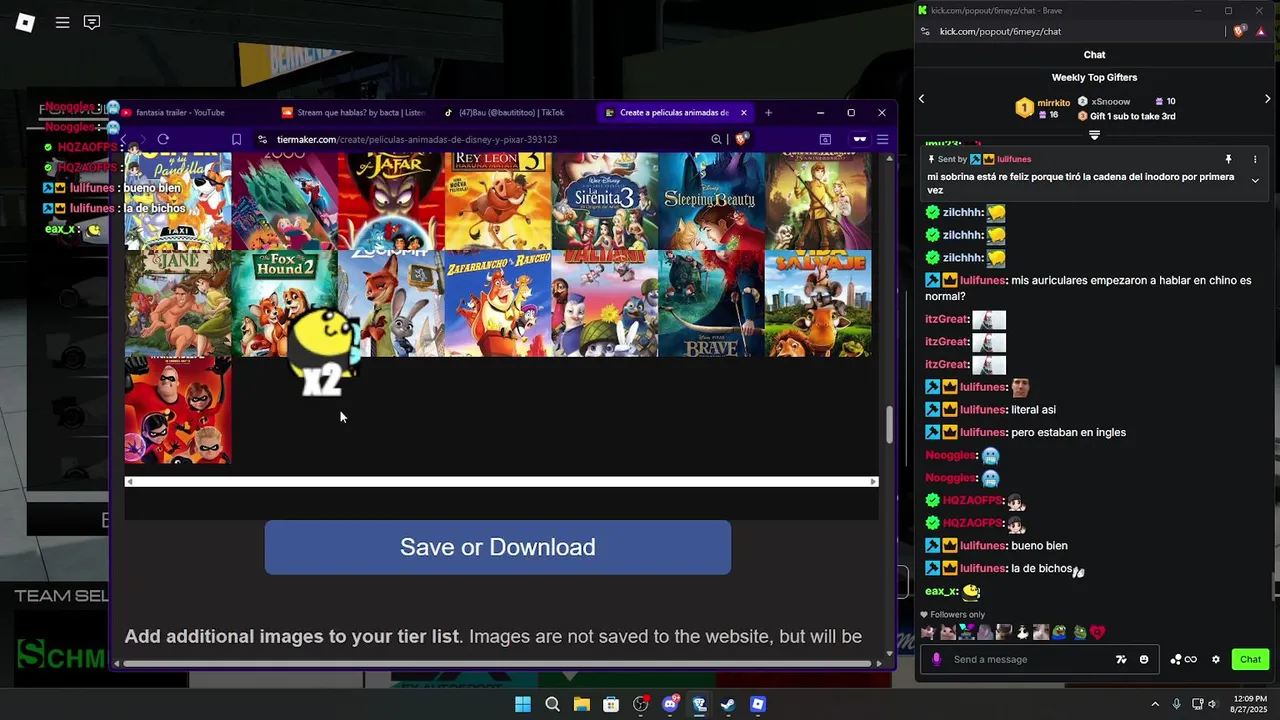Open lulifunes sender name in pinned message
1280x720 pixels.
tap(1014, 159)
